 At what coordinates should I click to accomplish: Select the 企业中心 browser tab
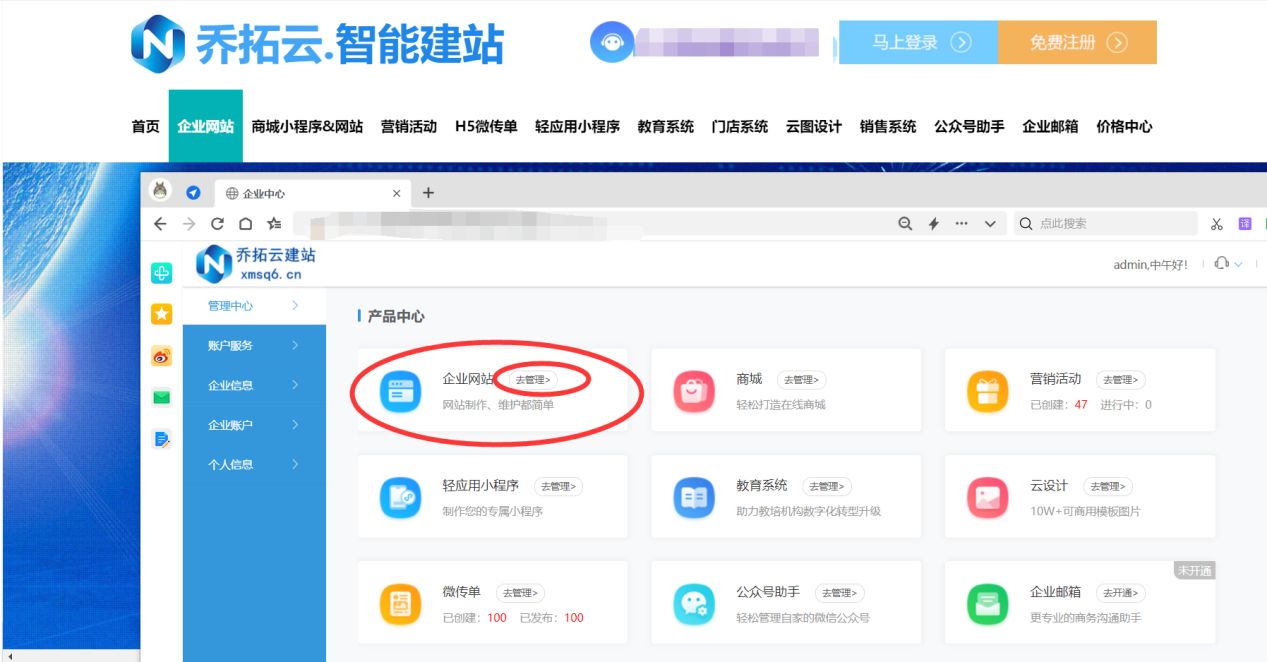tap(311, 193)
